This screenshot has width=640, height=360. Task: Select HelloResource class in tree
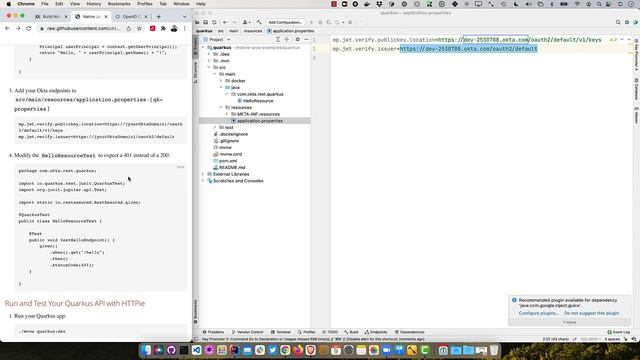255,101
